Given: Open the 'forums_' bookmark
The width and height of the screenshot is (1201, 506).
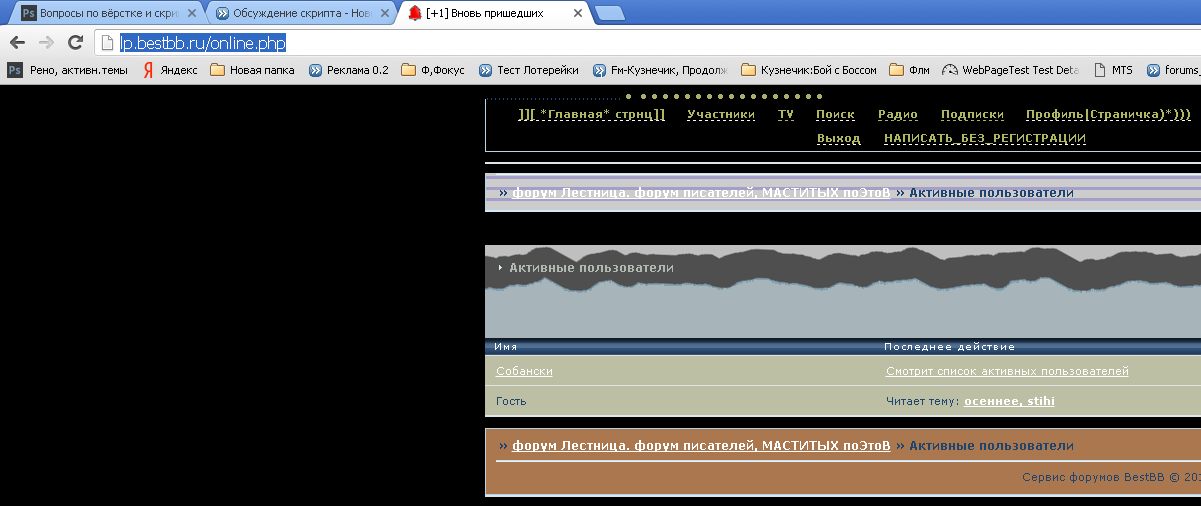Looking at the screenshot, I should (x=1173, y=70).
